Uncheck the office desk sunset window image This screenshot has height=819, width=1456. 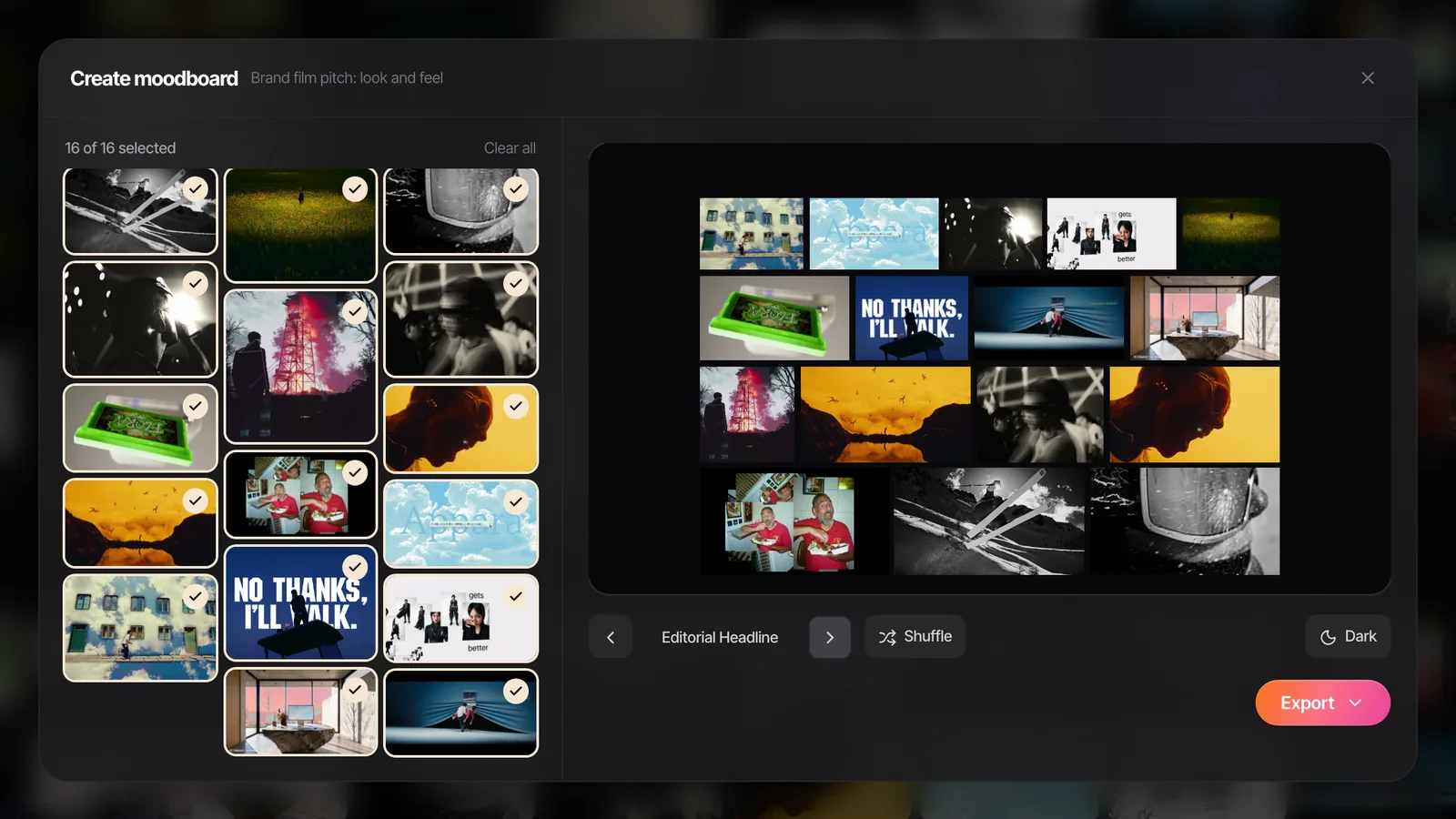pos(355,690)
